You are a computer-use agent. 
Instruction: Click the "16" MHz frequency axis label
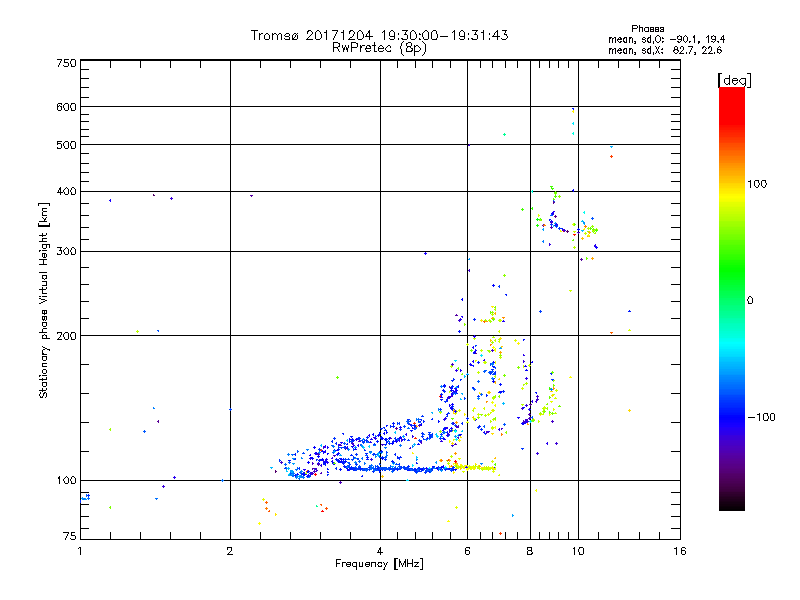[x=680, y=551]
